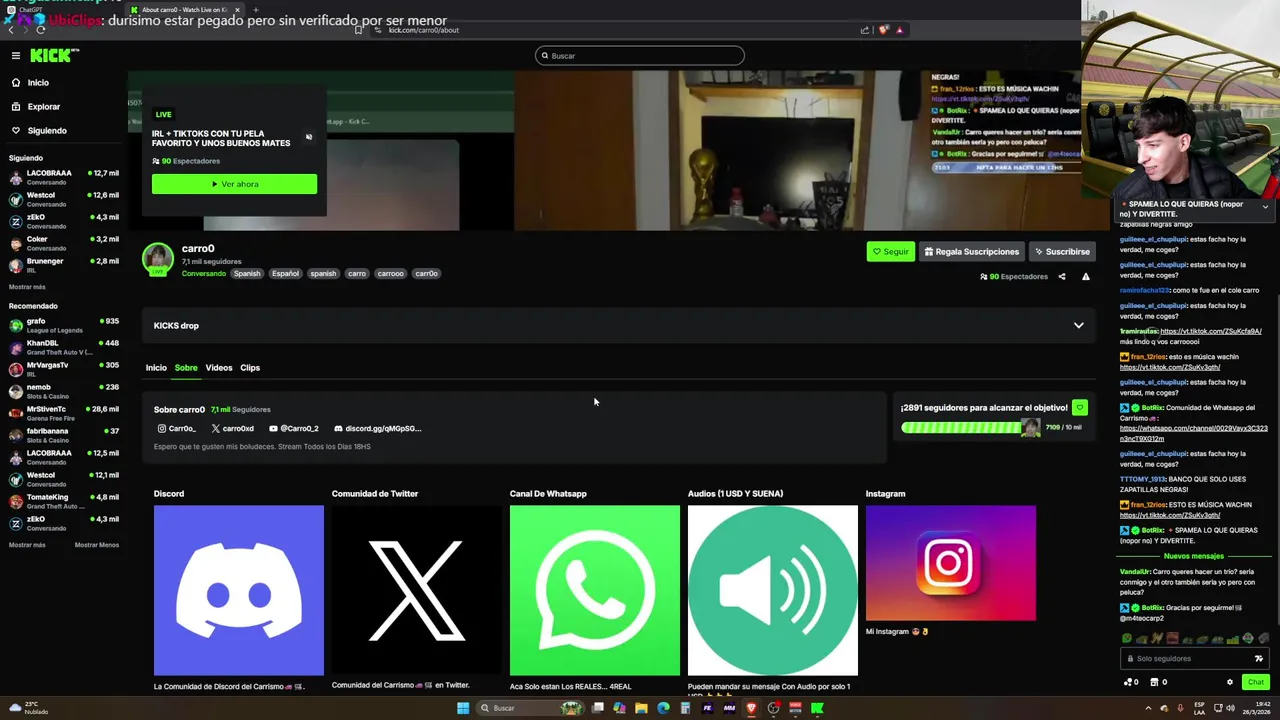Click the green Chat send button
This screenshot has height=720, width=1280.
coord(1256,682)
